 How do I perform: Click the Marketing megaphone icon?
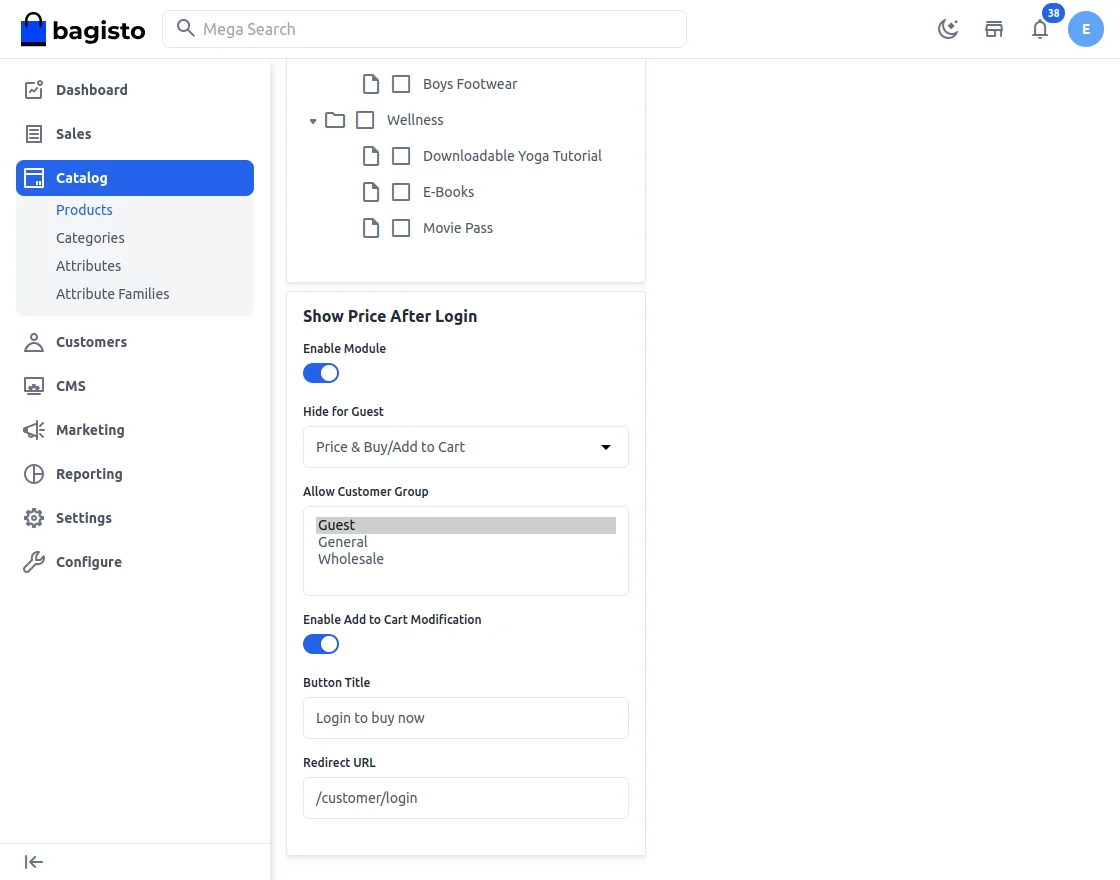click(31, 429)
